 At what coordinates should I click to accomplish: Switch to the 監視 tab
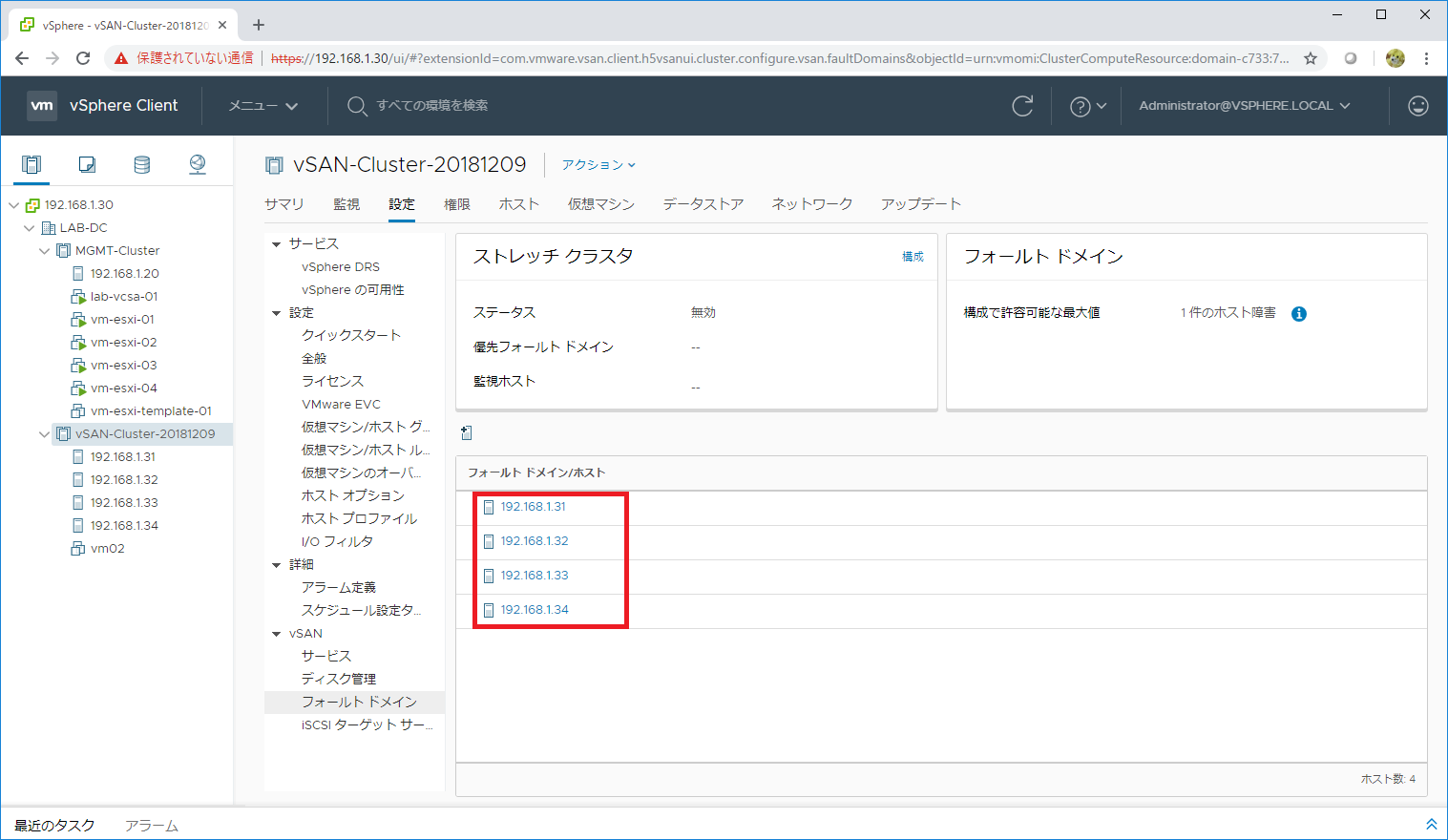pos(346,204)
